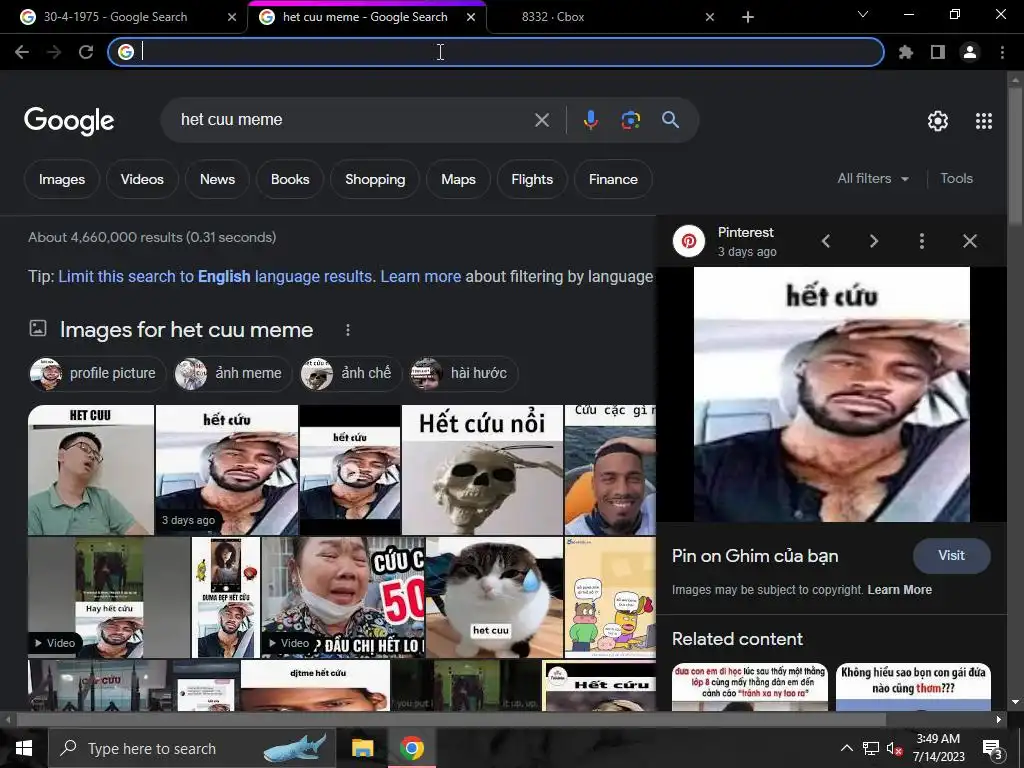Screen dimensions: 1024x768
Task: Open Learn More copyright link
Action: point(899,590)
